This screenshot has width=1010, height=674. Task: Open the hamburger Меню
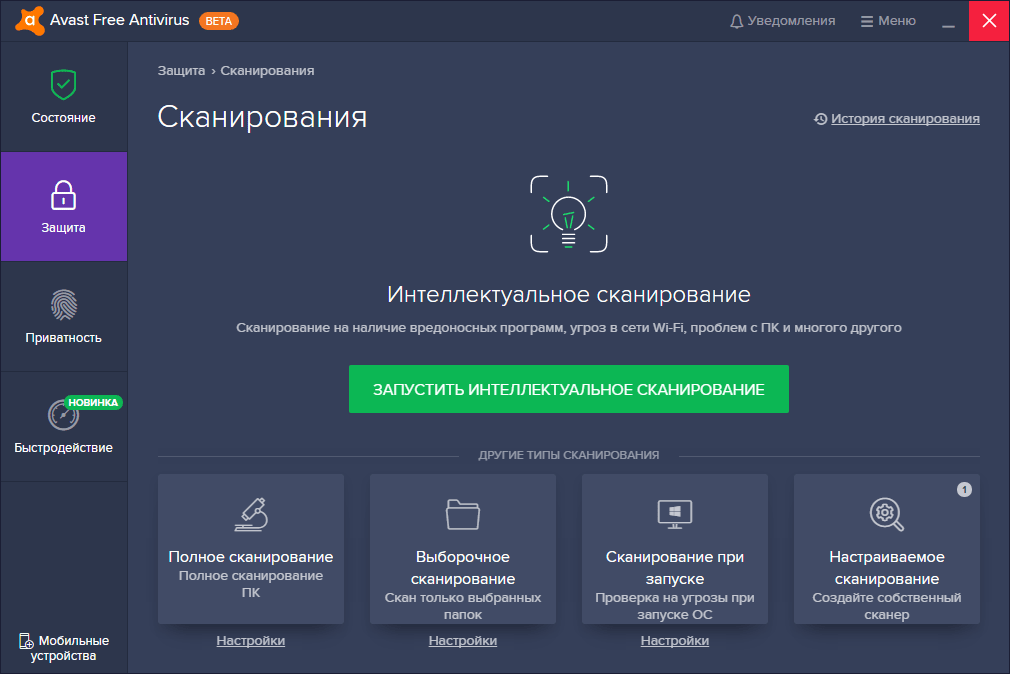coord(888,21)
